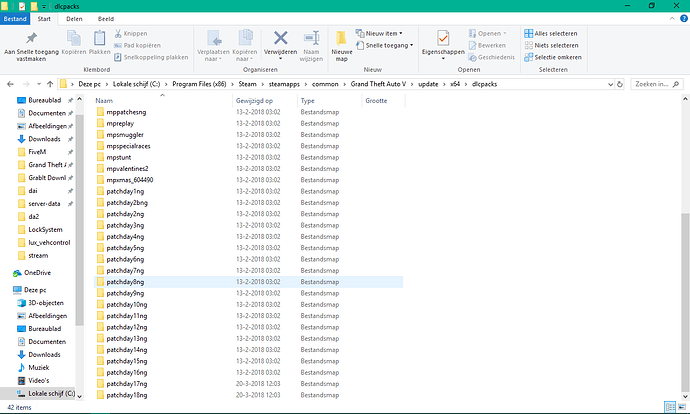
Task: Switch to large icons view in status bar
Action: (x=682, y=407)
